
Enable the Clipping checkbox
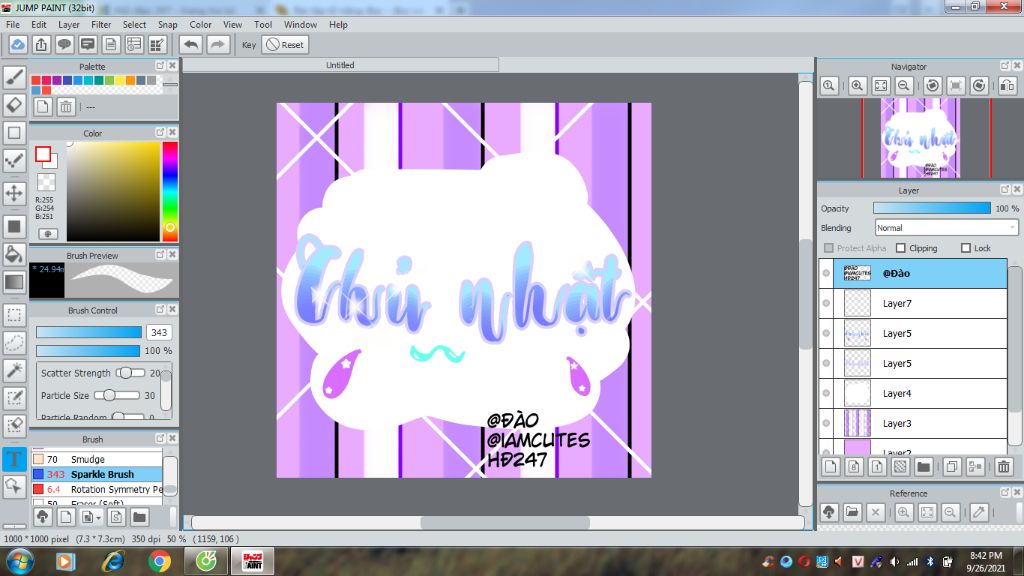pos(901,248)
